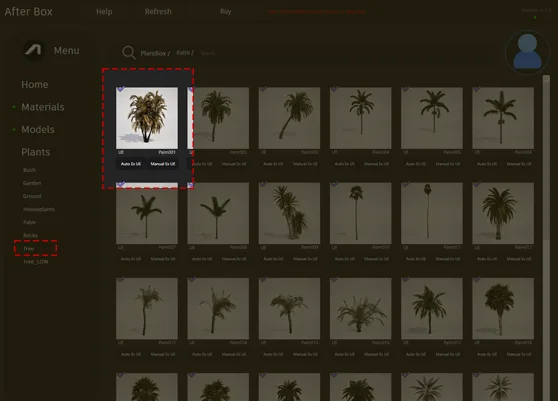Toggle the checkmark on the Palm004 thumbnail
Image resolution: width=558 pixels, height=401 pixels.
(334, 89)
